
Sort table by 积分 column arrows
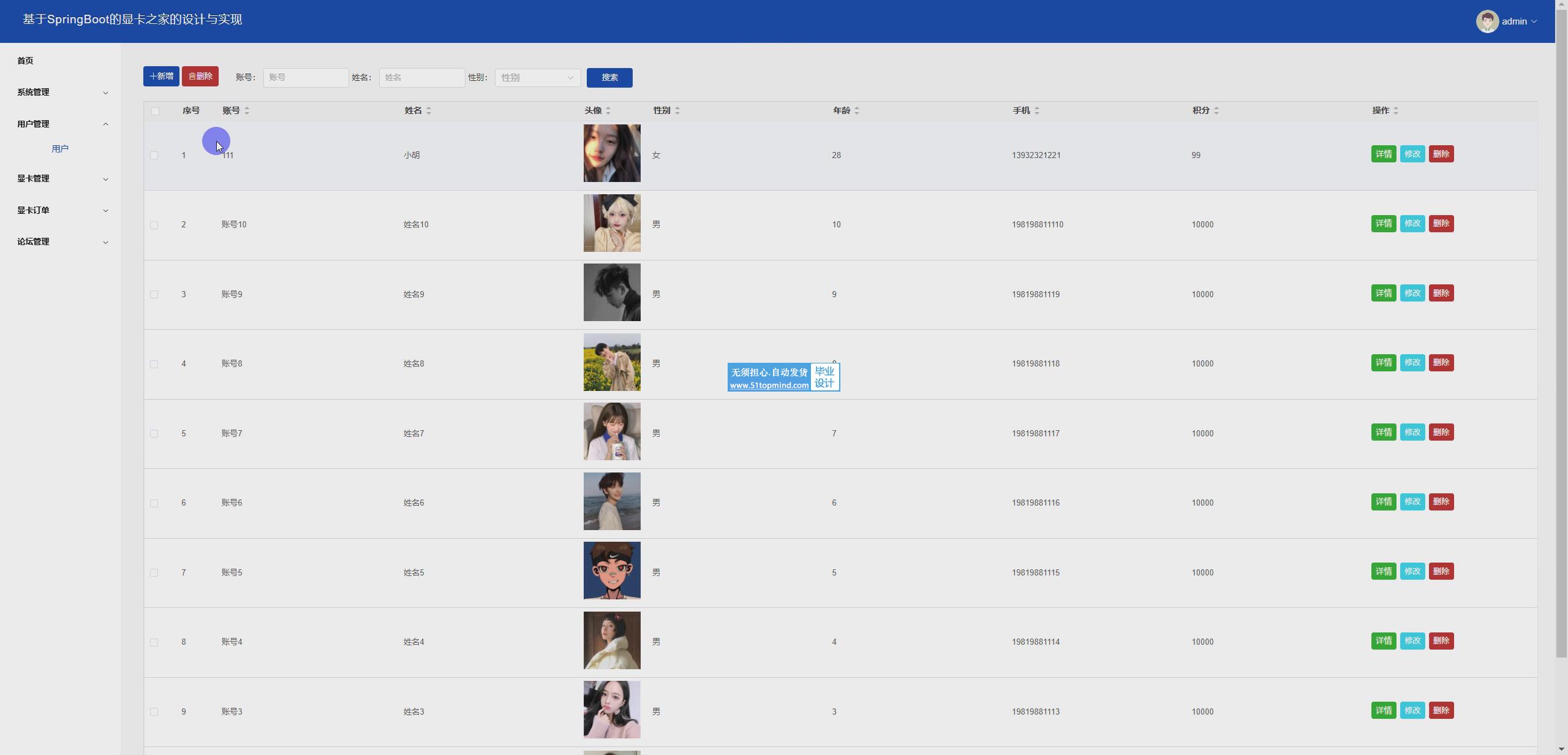pyautogui.click(x=1216, y=111)
